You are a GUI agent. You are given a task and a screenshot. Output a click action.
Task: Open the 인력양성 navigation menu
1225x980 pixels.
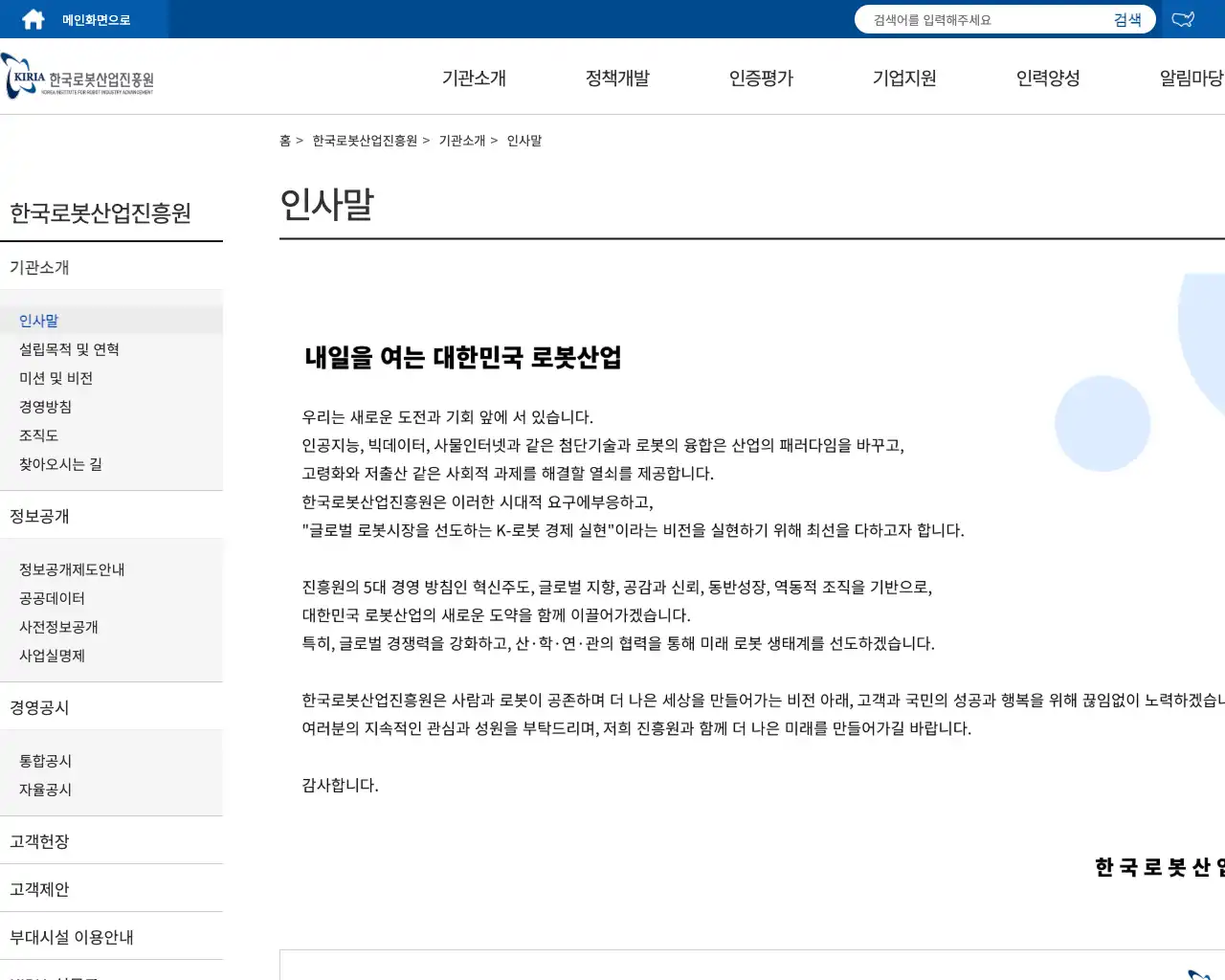pos(1048,78)
